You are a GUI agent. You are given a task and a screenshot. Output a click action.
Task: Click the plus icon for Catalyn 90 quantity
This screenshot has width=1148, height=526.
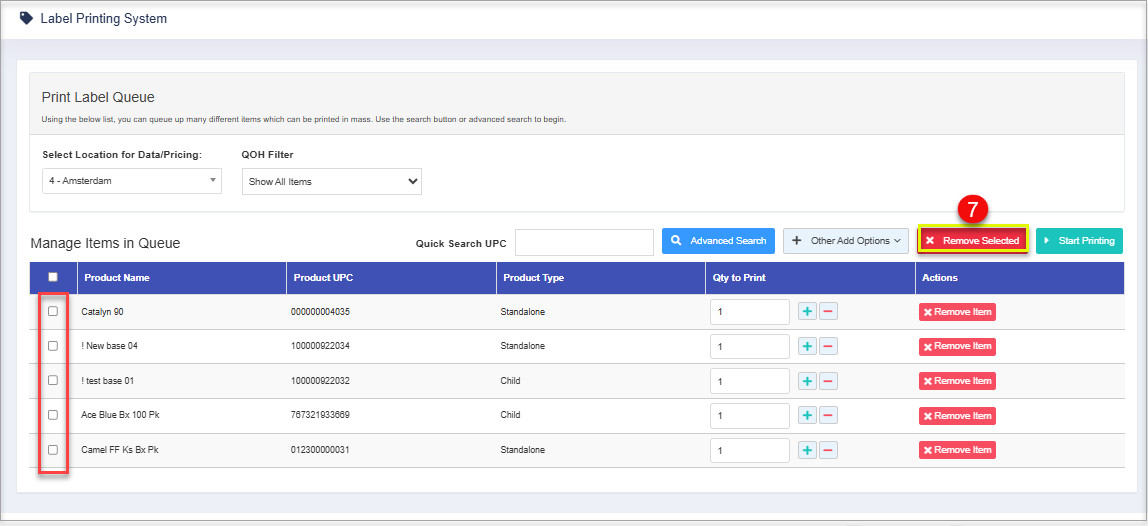coord(807,312)
